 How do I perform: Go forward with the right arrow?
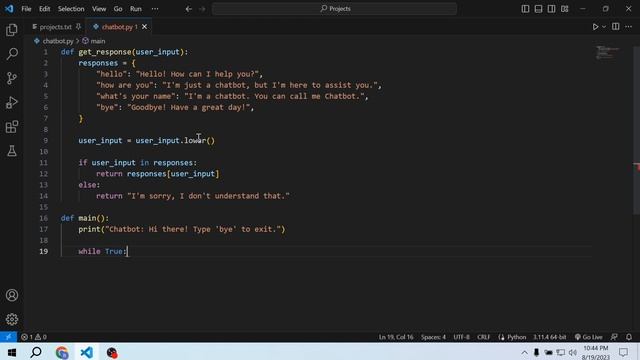(202, 9)
